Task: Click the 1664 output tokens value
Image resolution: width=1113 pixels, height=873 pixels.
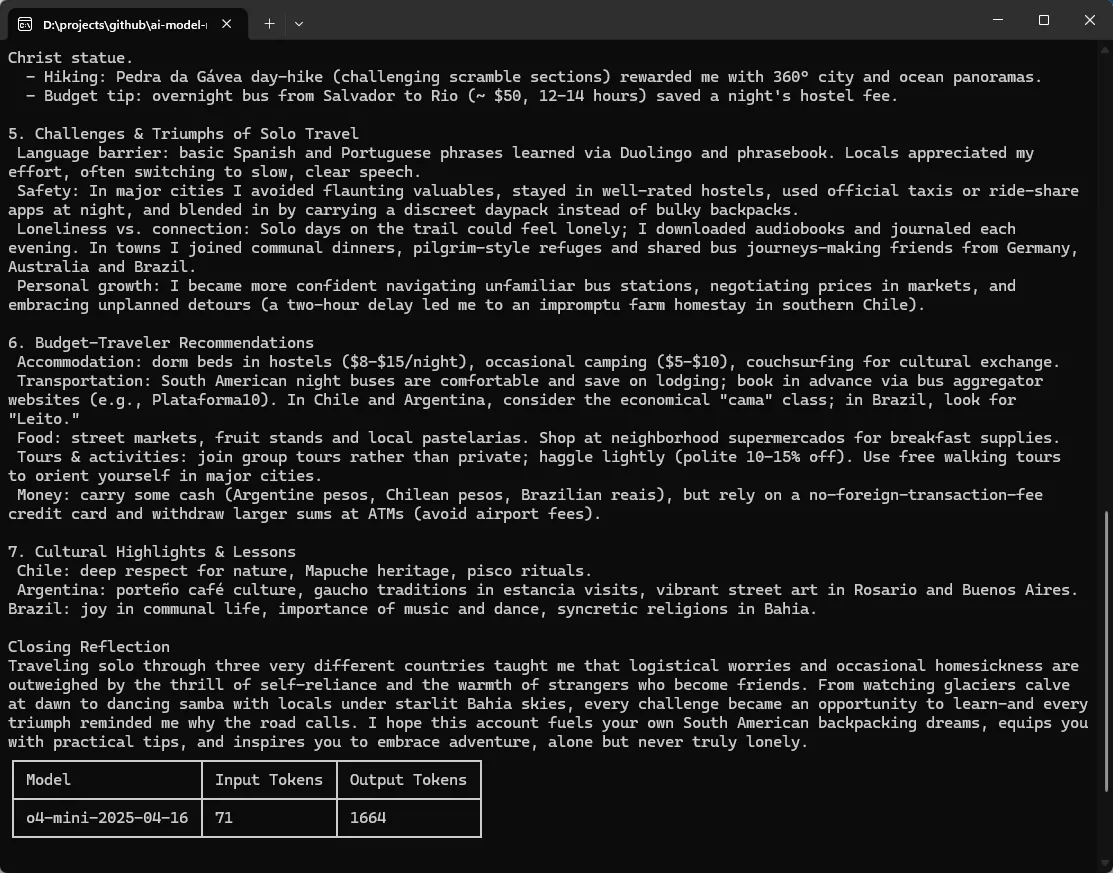Action: (x=368, y=817)
